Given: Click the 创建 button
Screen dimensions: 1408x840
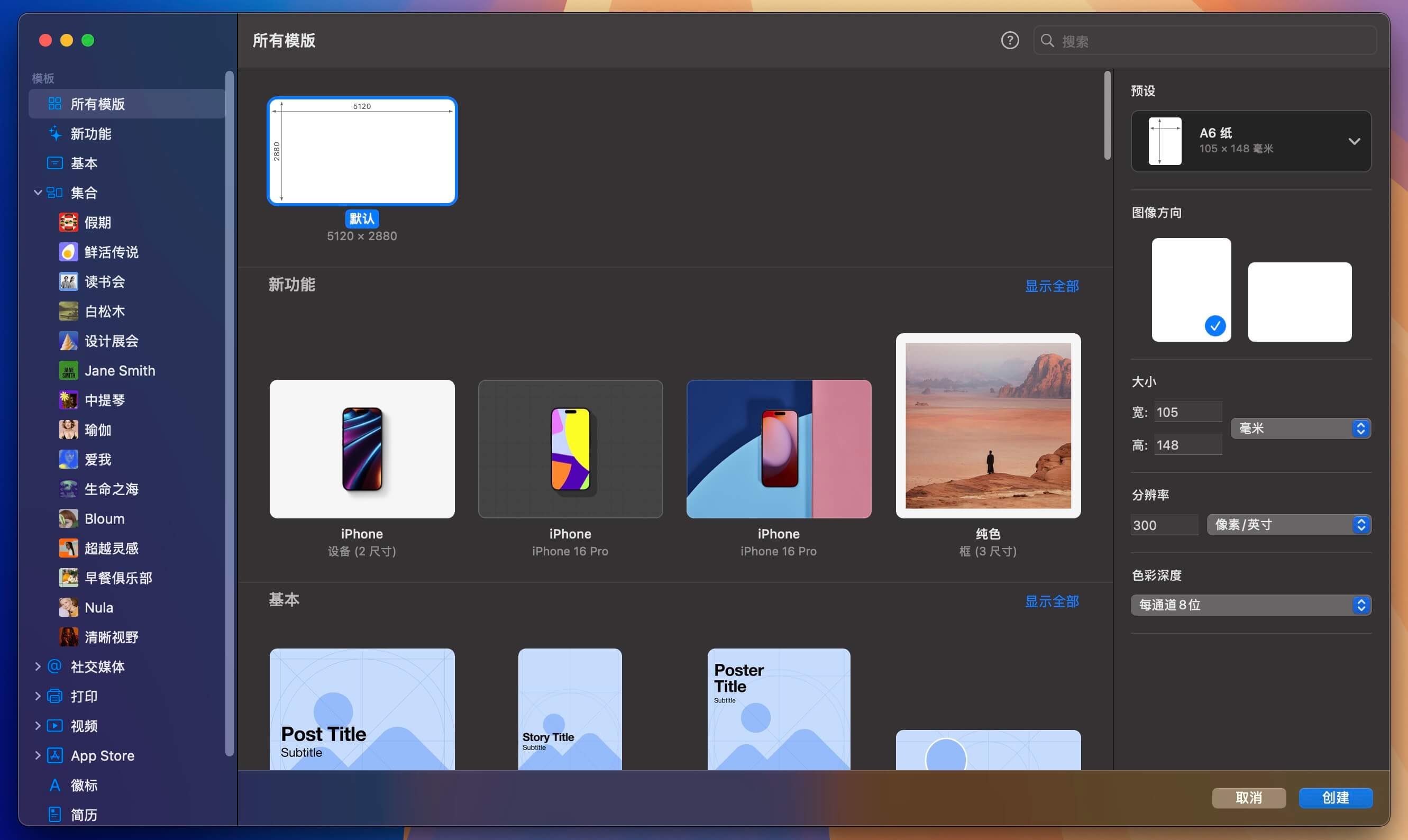Looking at the screenshot, I should coord(1336,798).
